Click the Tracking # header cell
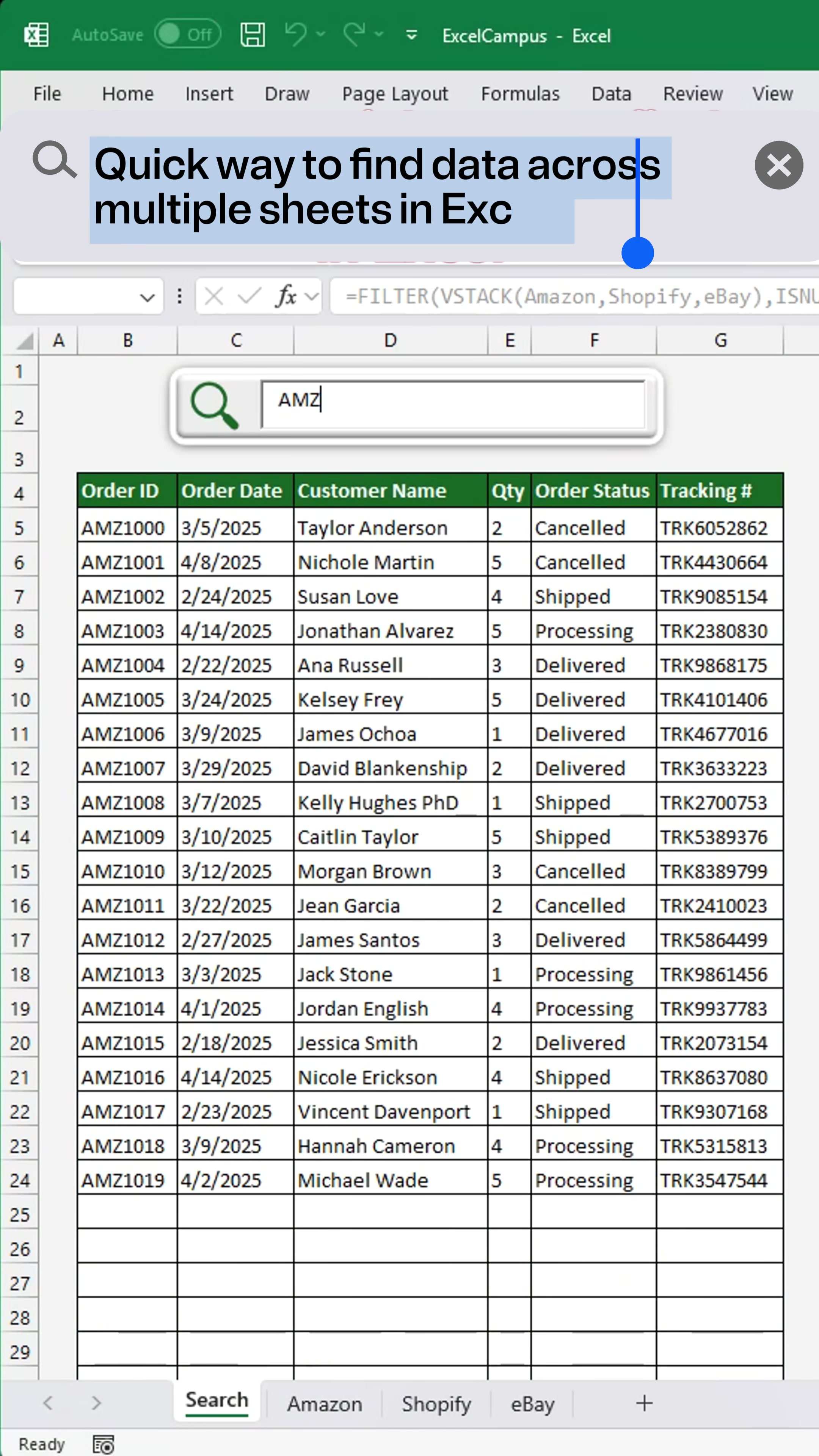Viewport: 819px width, 1456px height. 720,491
